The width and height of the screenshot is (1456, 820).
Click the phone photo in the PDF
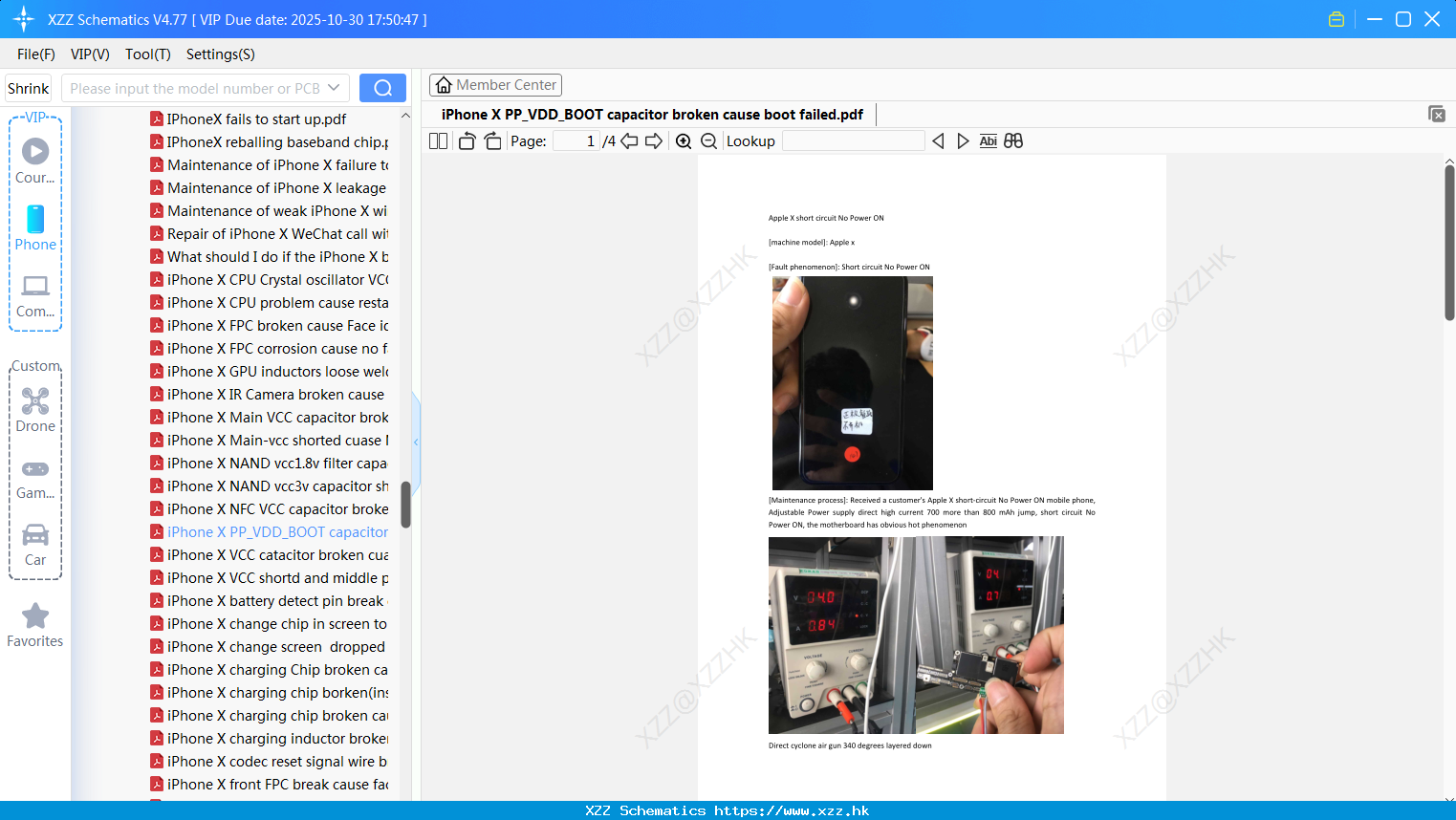[x=852, y=383]
